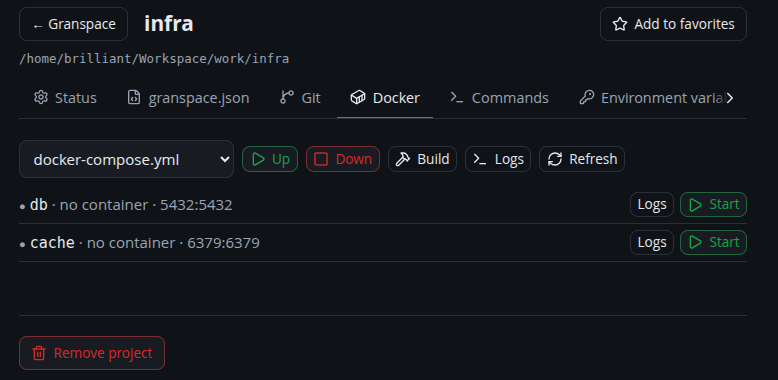The width and height of the screenshot is (778, 380).
Task: Open Logs for the cache service
Action: point(652,243)
